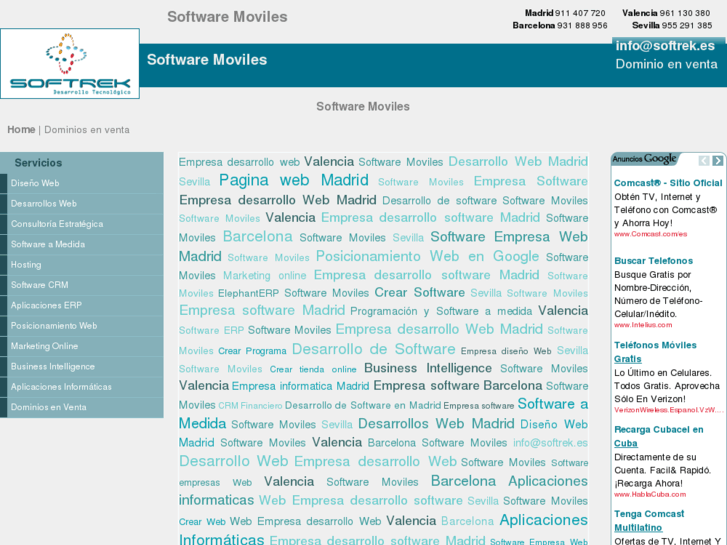Click Crear tienda online tag

(313, 370)
